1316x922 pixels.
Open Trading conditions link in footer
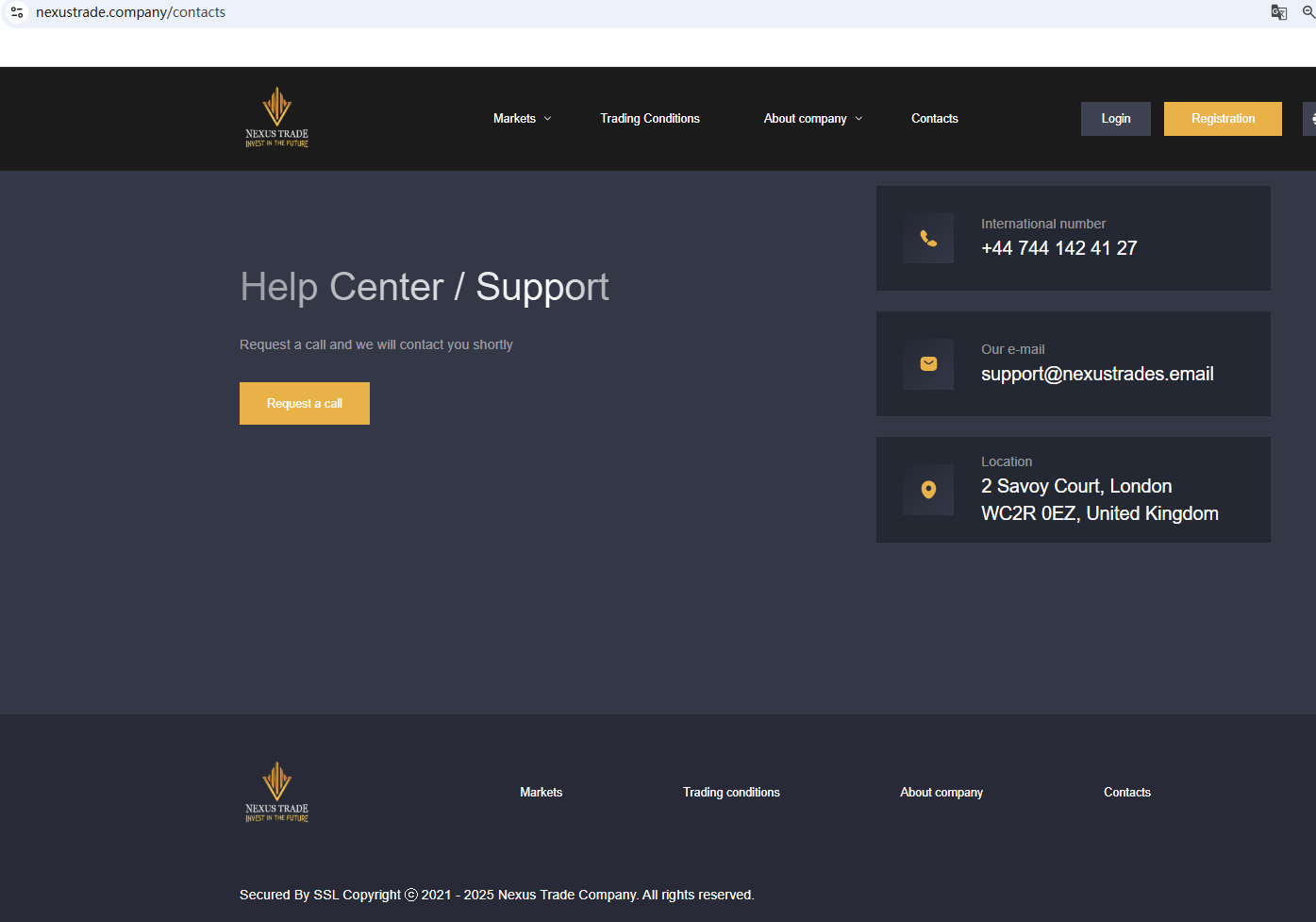[x=731, y=793]
